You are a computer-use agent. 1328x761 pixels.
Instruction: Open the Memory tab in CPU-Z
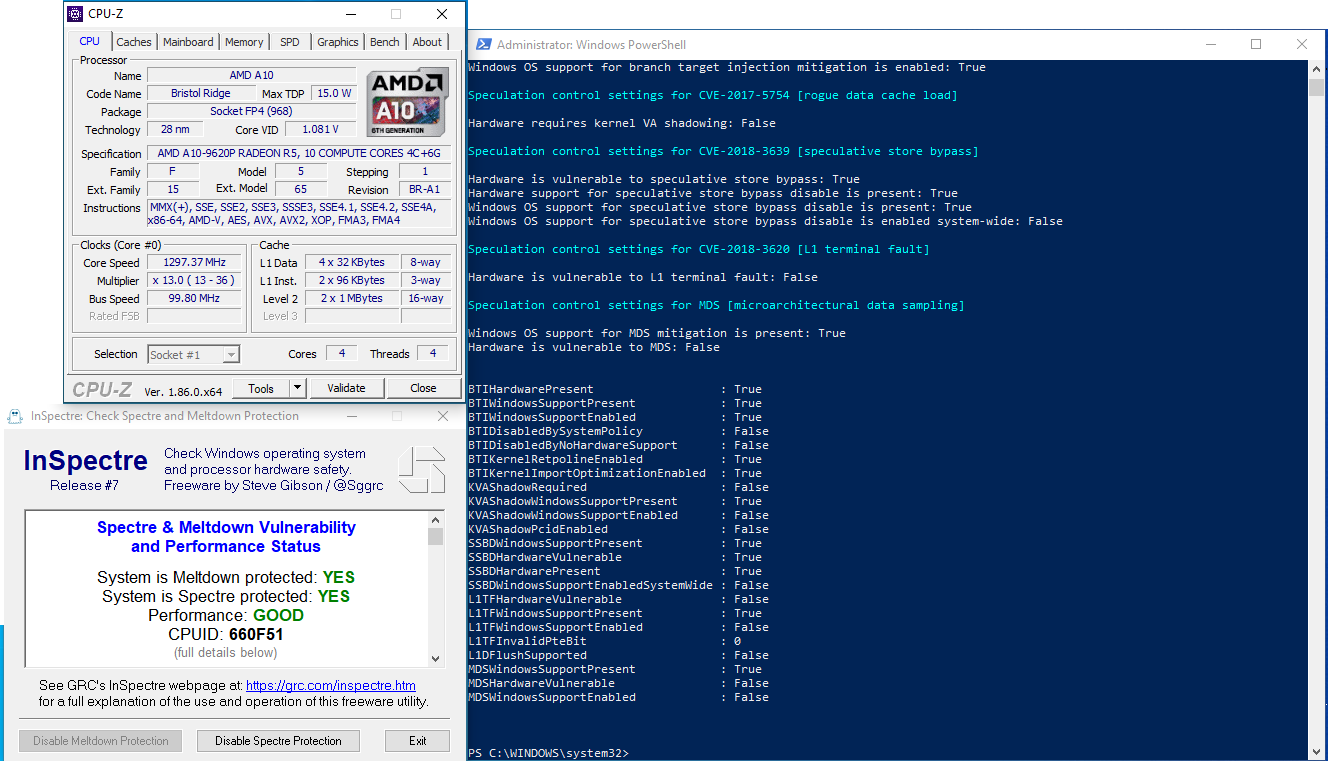pos(244,42)
